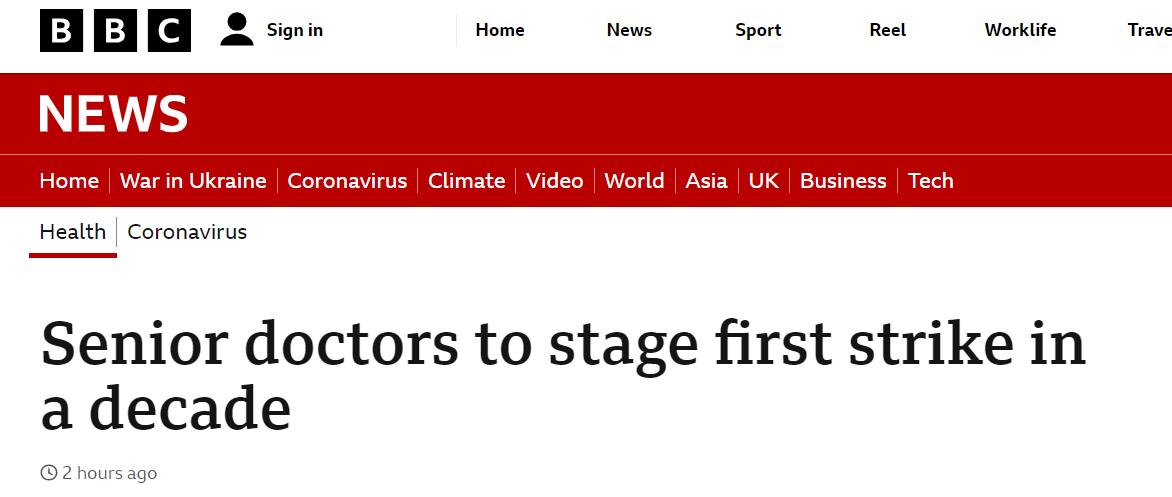Click the large NEWS banner title

point(113,114)
